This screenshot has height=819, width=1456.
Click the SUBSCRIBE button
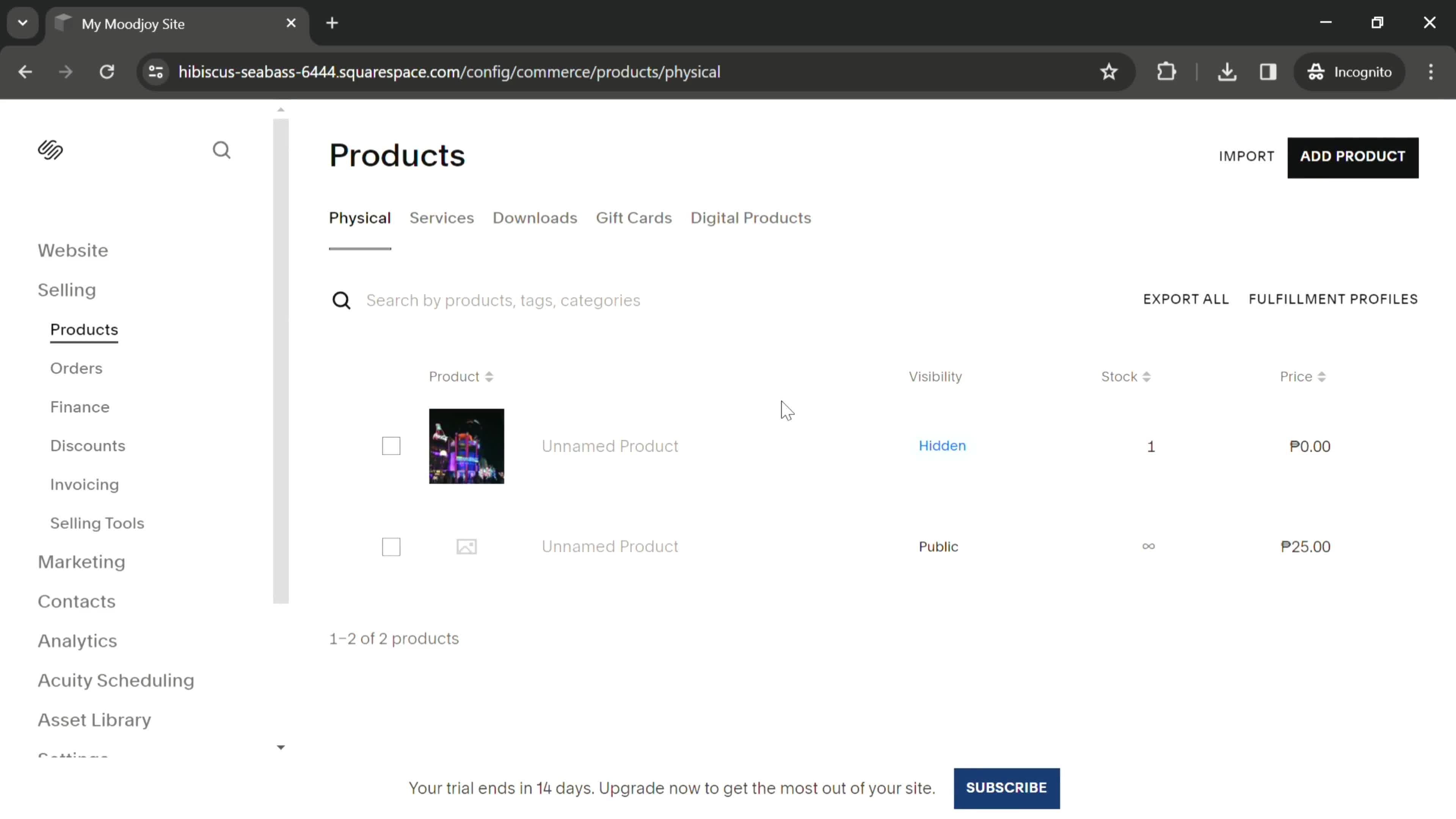coord(1006,788)
